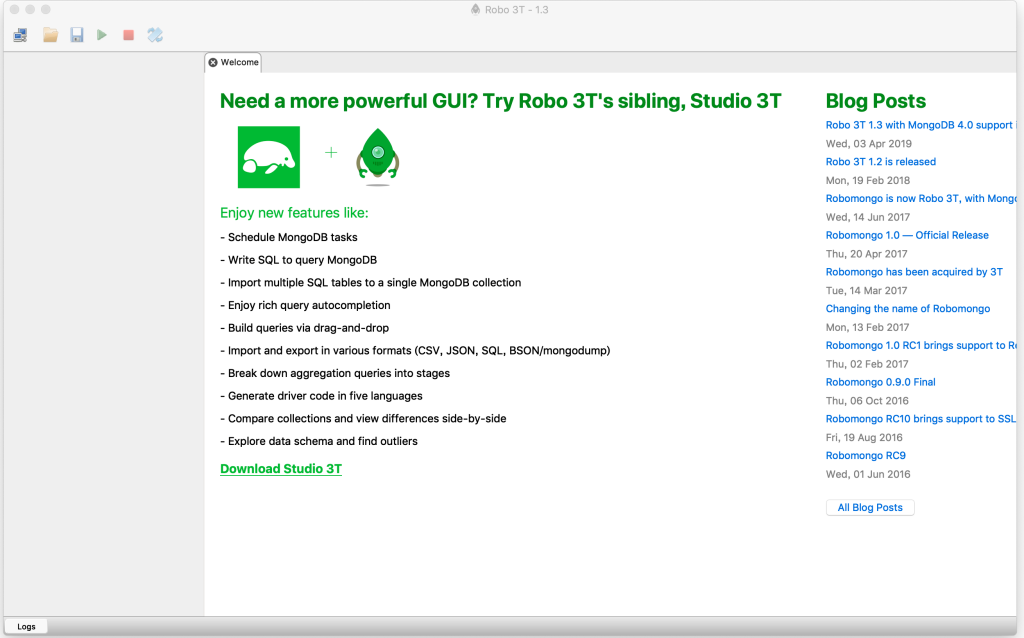
Task: Click the 'Import multiple SQL tables' feature line
Action: 370,283
